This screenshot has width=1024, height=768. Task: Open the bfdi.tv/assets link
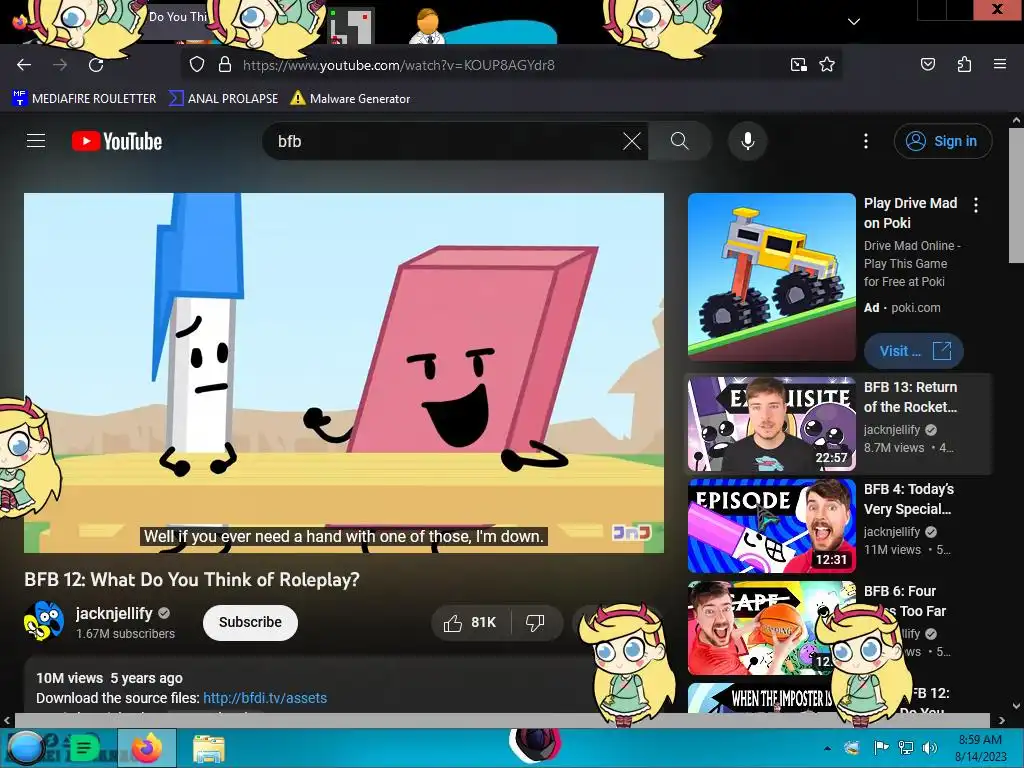tap(265, 698)
